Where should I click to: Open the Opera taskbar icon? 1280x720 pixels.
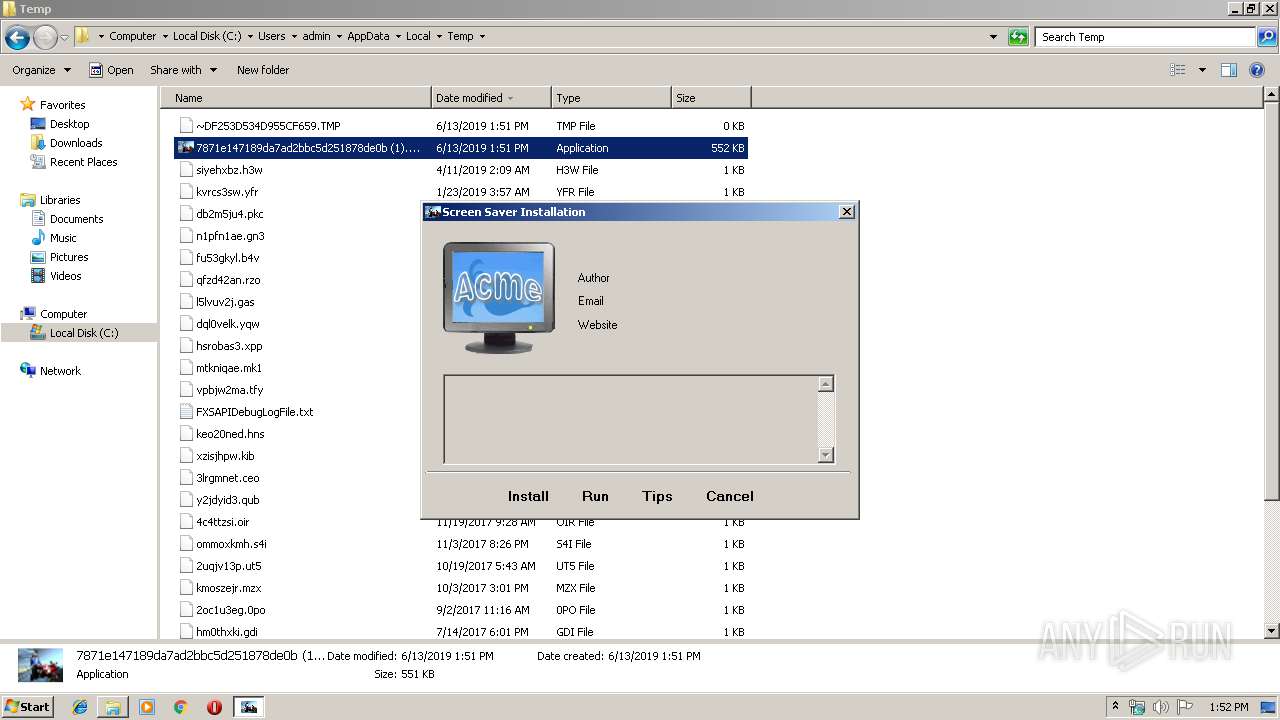(x=214, y=707)
